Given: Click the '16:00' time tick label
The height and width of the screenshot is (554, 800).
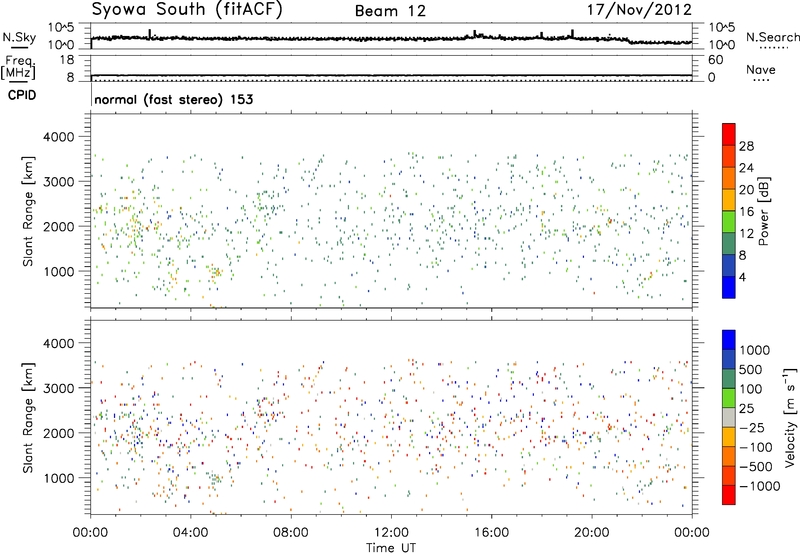Looking at the screenshot, I should click(x=491, y=533).
